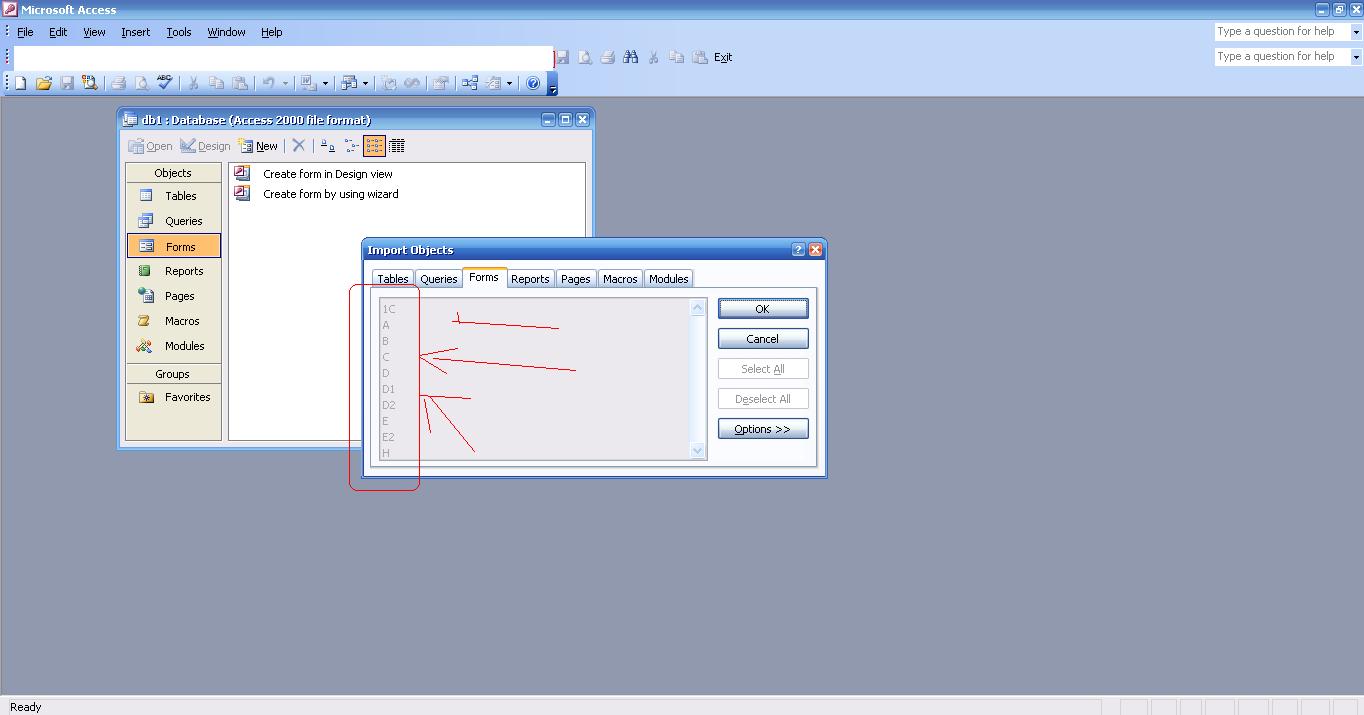Open Microsoft Access Help question icon
Viewport: 1364px width, 715px height.
pos(533,83)
